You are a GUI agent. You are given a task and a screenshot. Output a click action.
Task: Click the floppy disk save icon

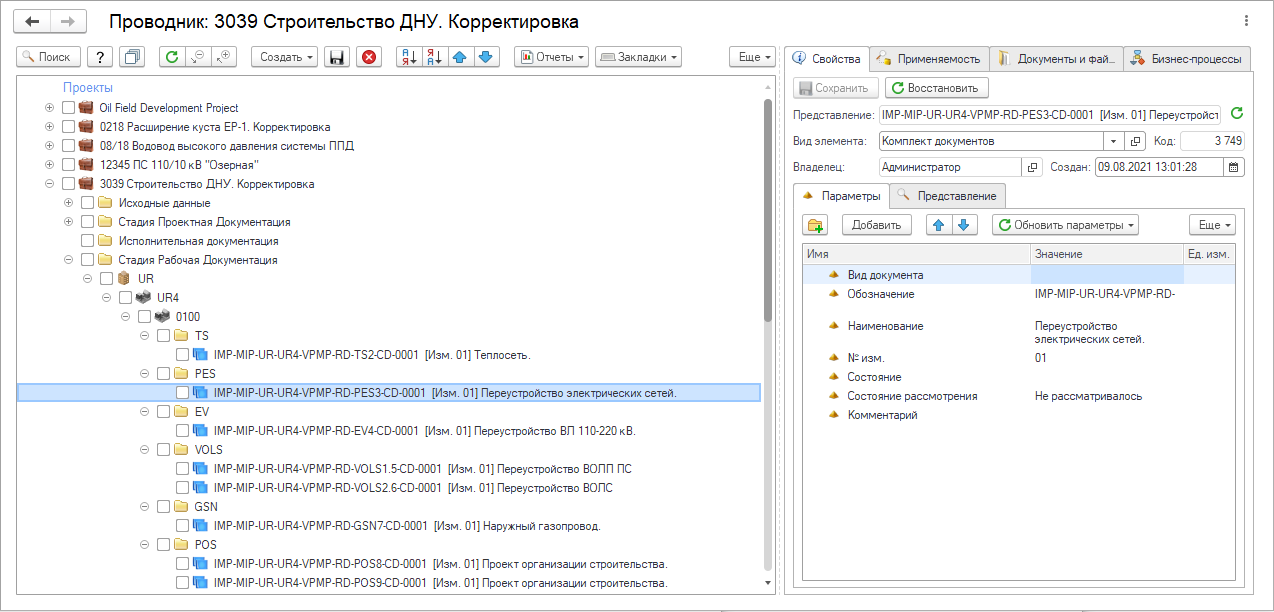click(x=338, y=57)
